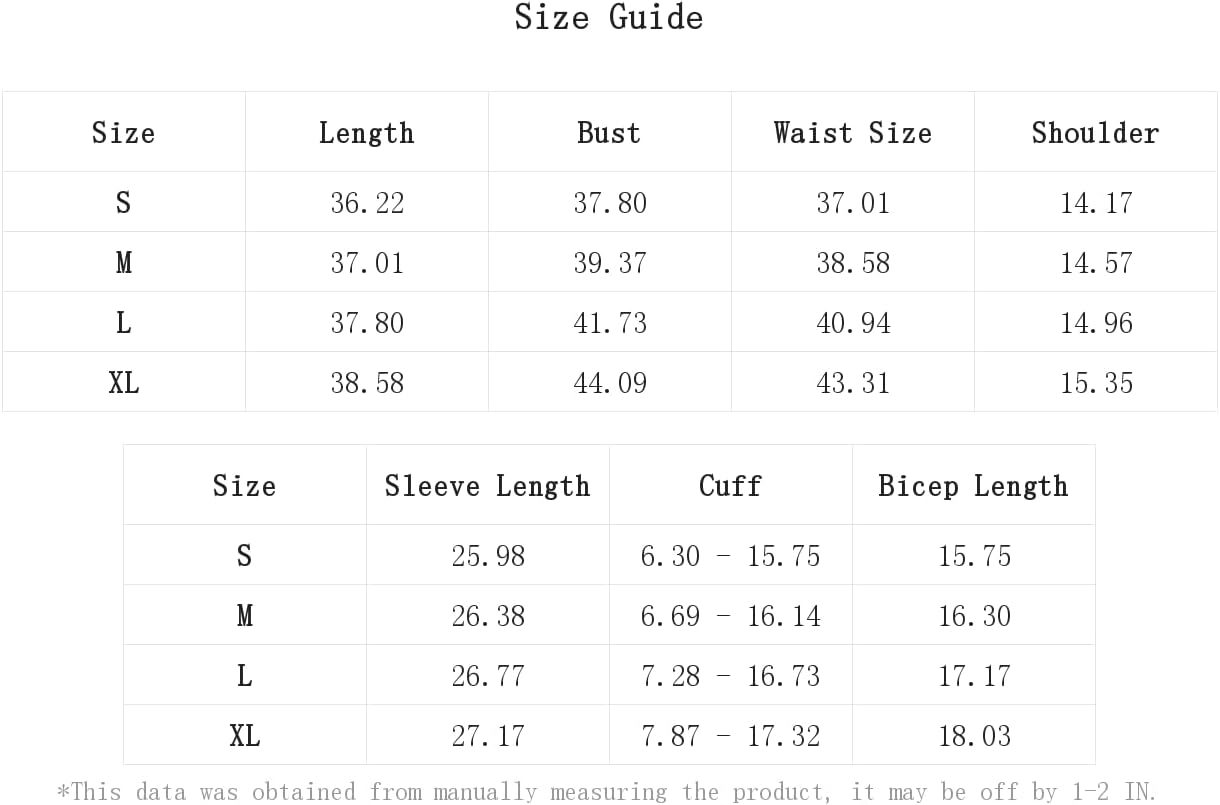Click cuff range 6.69 - 16.14
1220x805 pixels.
731,615
